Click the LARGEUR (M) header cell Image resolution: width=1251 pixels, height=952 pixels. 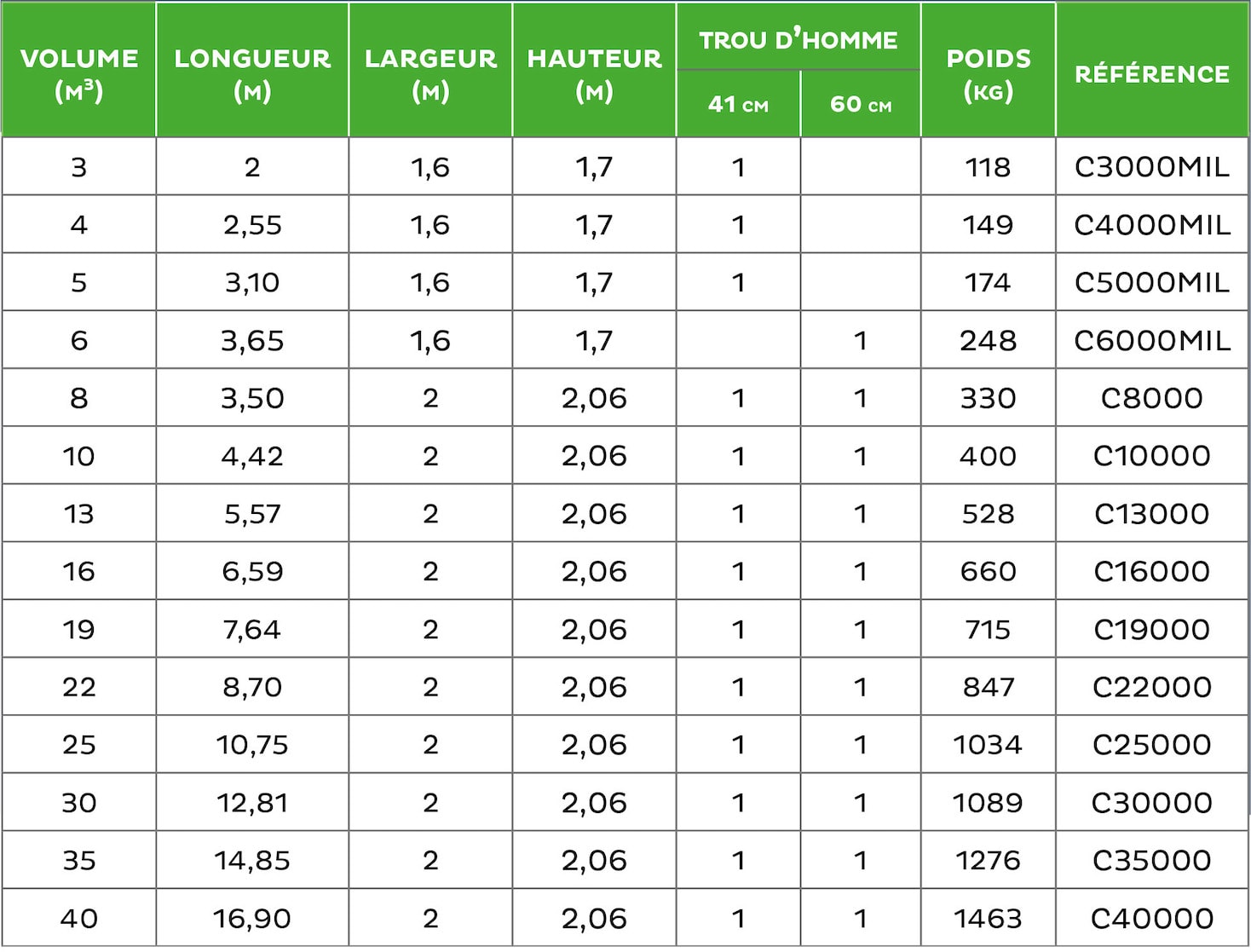pos(430,73)
